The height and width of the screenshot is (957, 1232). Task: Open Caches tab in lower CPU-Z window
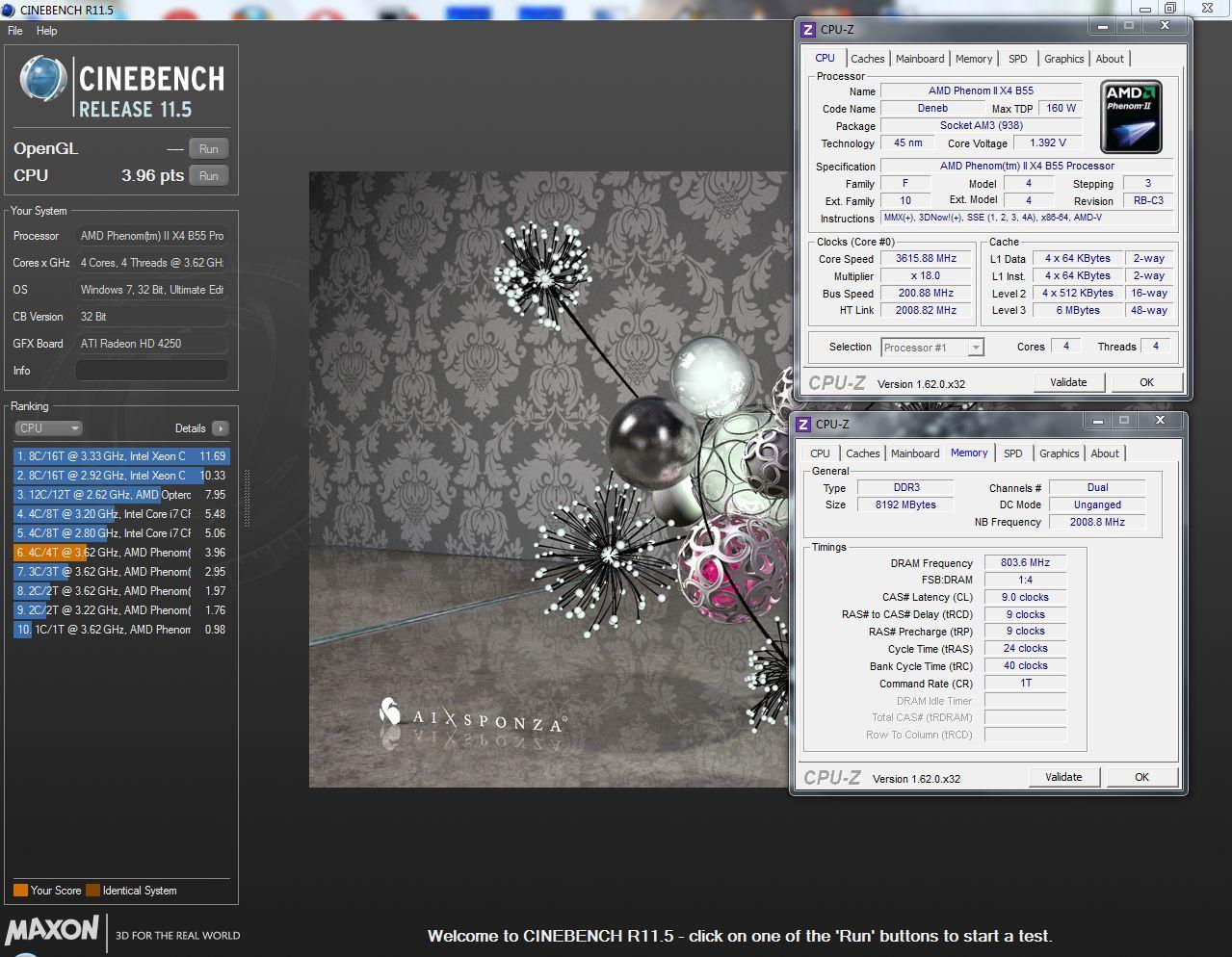tap(862, 453)
